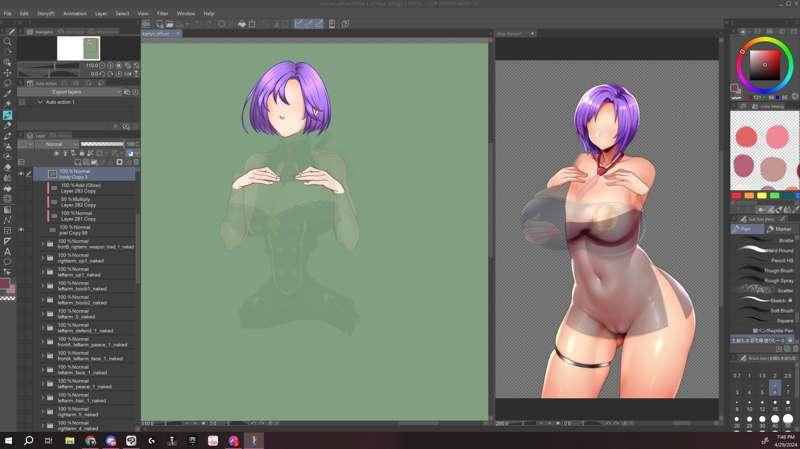Click the Zoom out icon in Navigator

[x=102, y=66]
